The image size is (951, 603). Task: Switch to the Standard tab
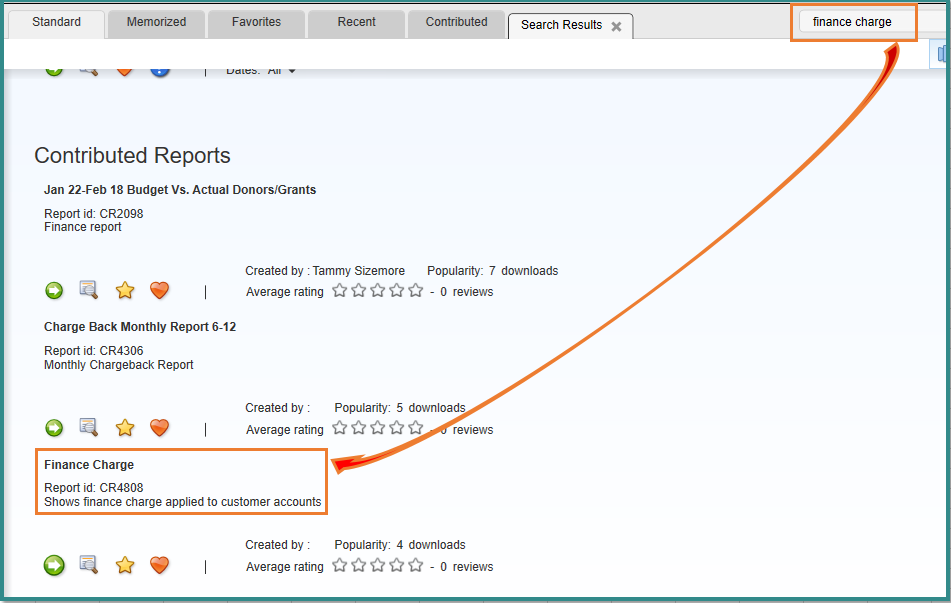pos(56,22)
